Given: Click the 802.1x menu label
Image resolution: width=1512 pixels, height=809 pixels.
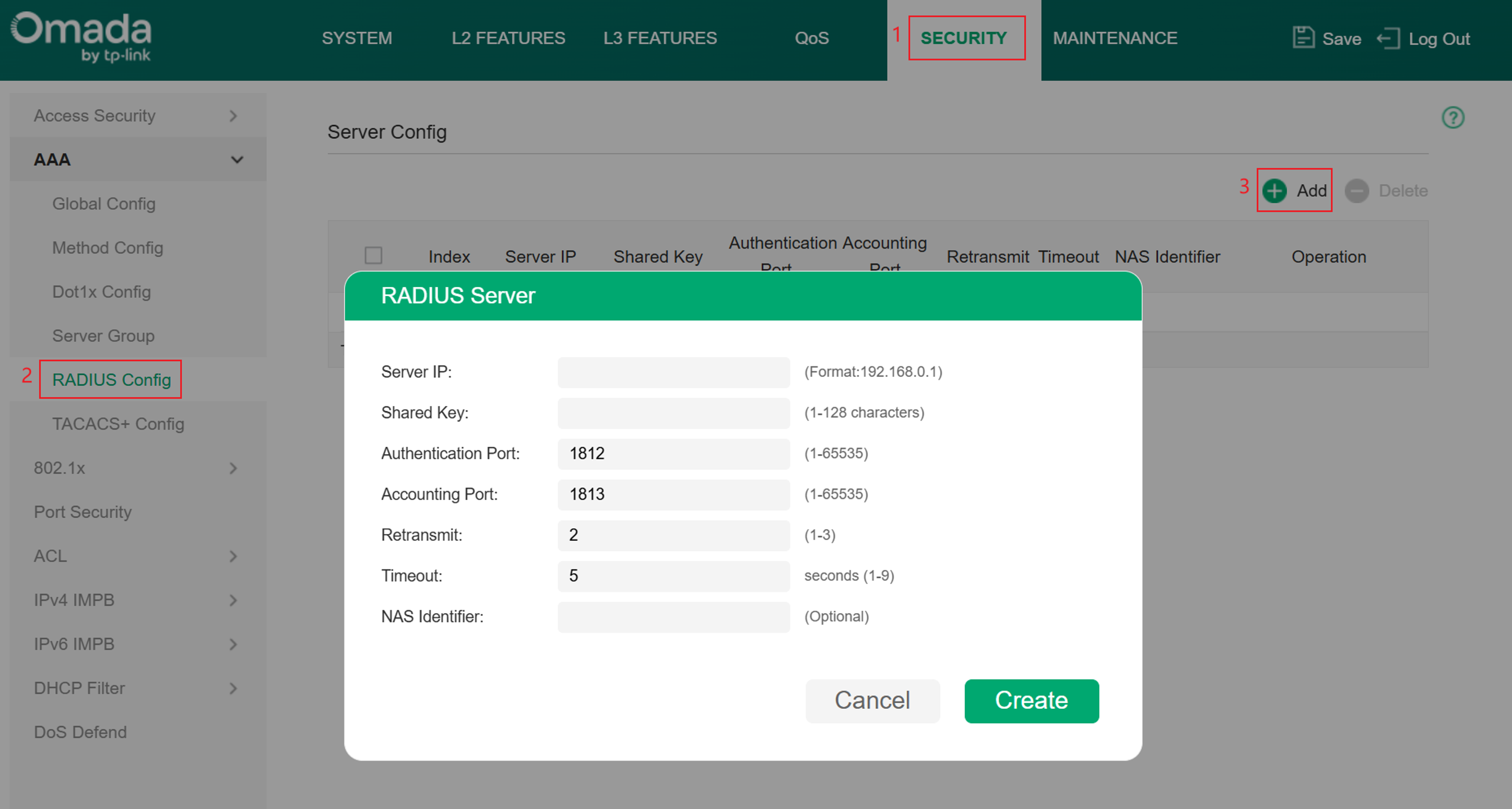Looking at the screenshot, I should (58, 468).
